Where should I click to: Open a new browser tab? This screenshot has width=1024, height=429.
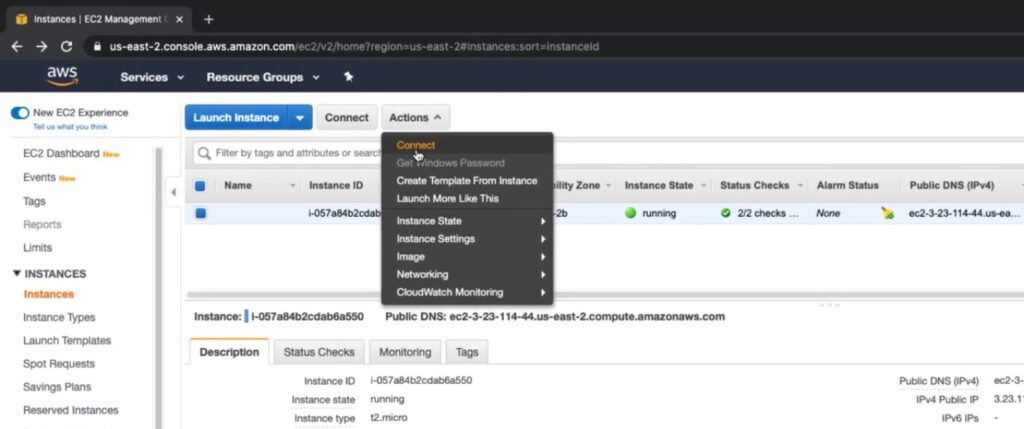click(208, 19)
